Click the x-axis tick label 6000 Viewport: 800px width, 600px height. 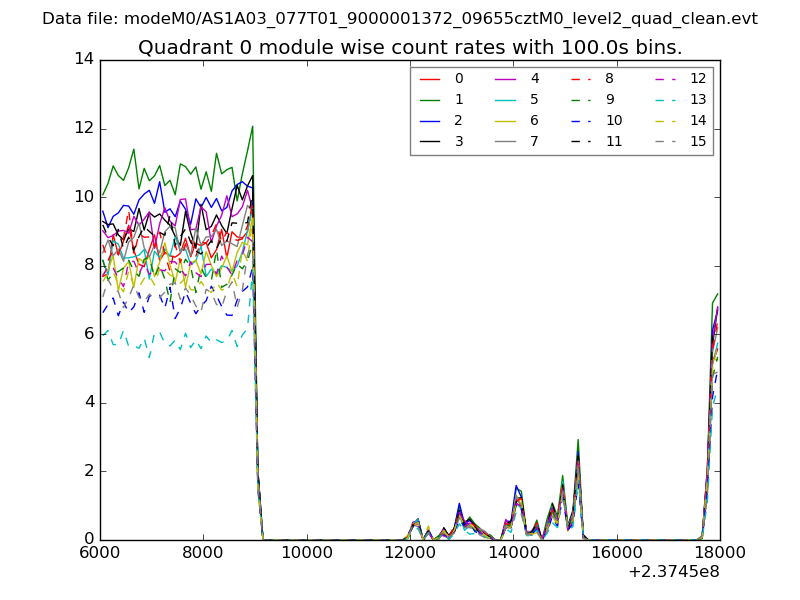[100, 553]
